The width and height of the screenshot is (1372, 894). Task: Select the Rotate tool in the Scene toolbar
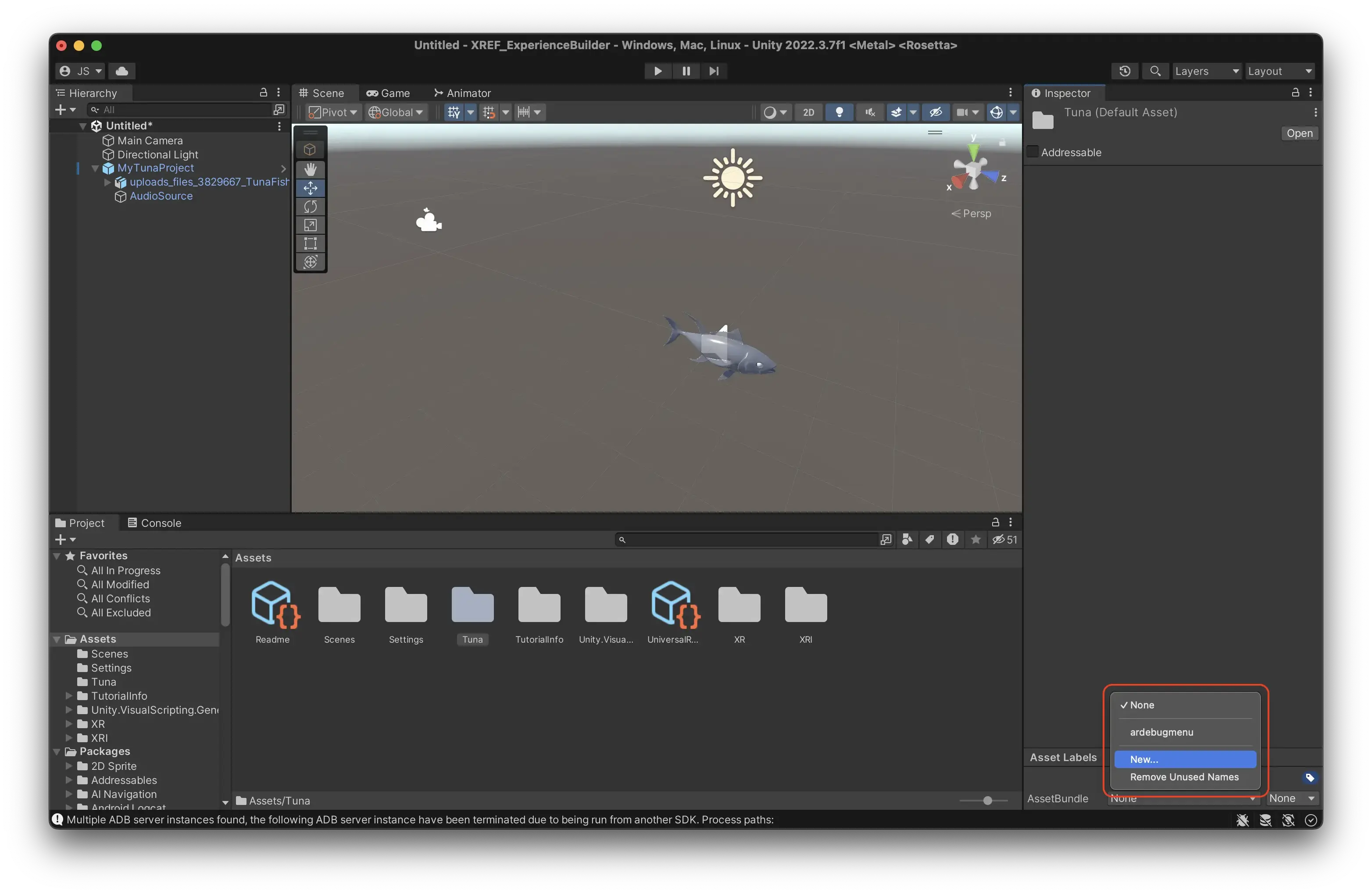coord(310,206)
